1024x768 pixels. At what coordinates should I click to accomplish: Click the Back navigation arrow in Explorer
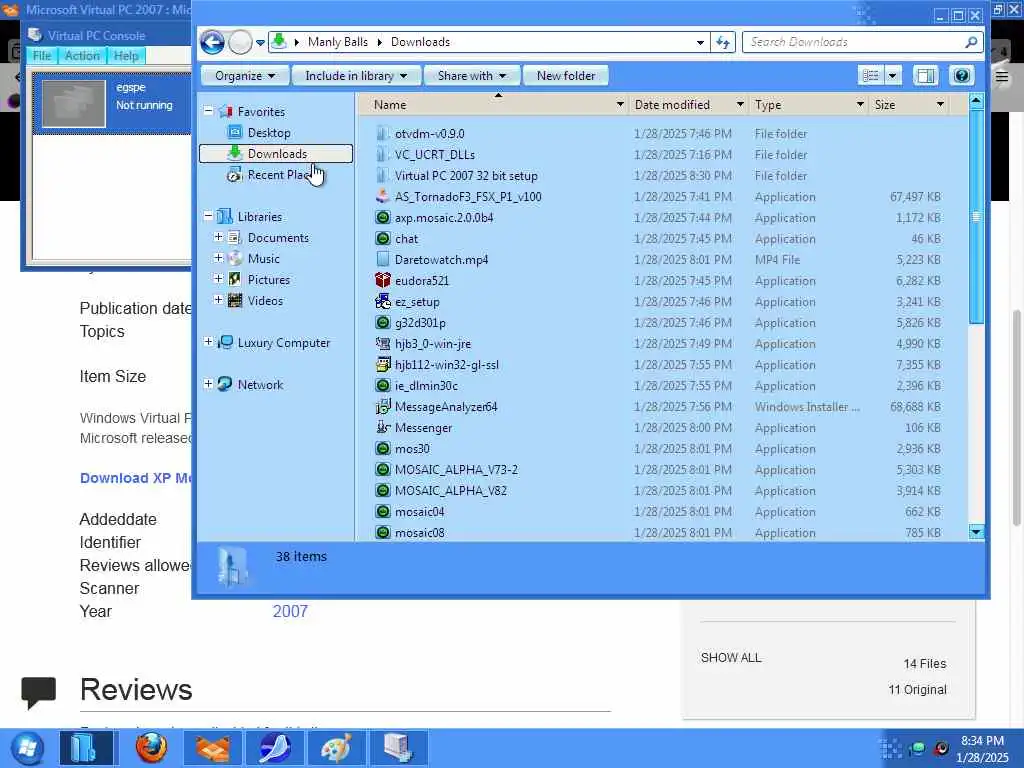pyautogui.click(x=212, y=42)
